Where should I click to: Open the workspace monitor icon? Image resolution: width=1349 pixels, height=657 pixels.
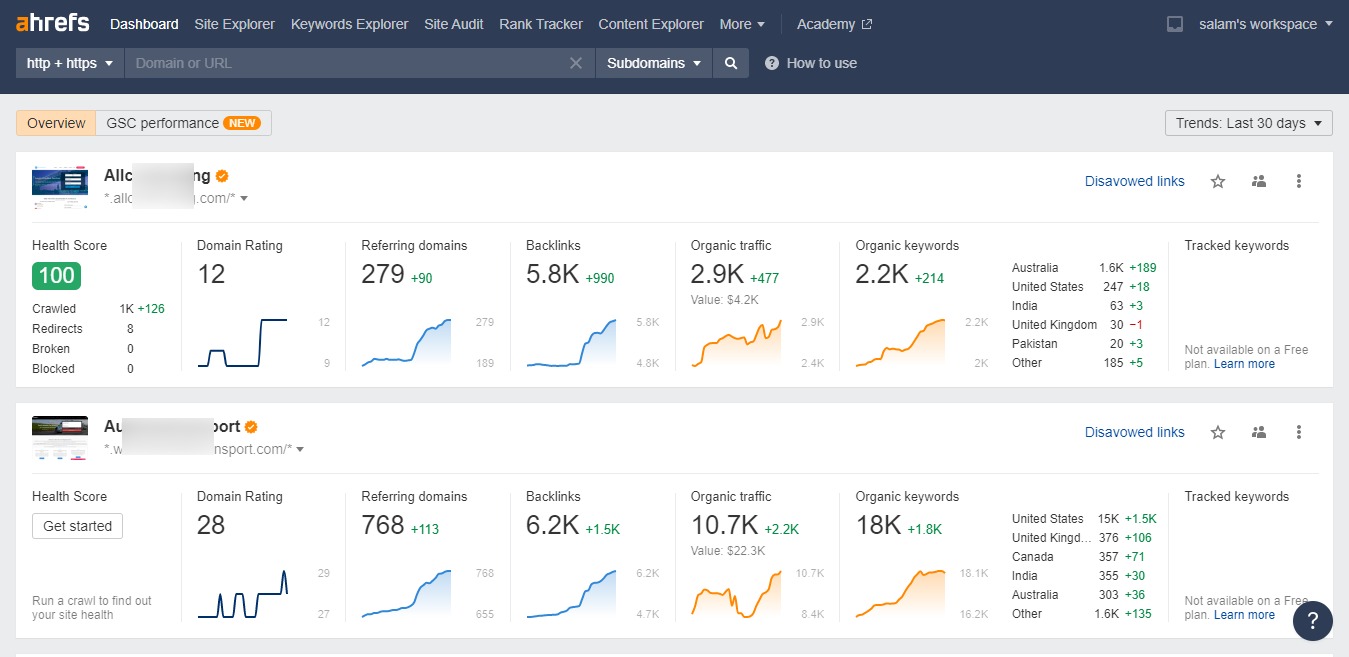coord(1175,24)
